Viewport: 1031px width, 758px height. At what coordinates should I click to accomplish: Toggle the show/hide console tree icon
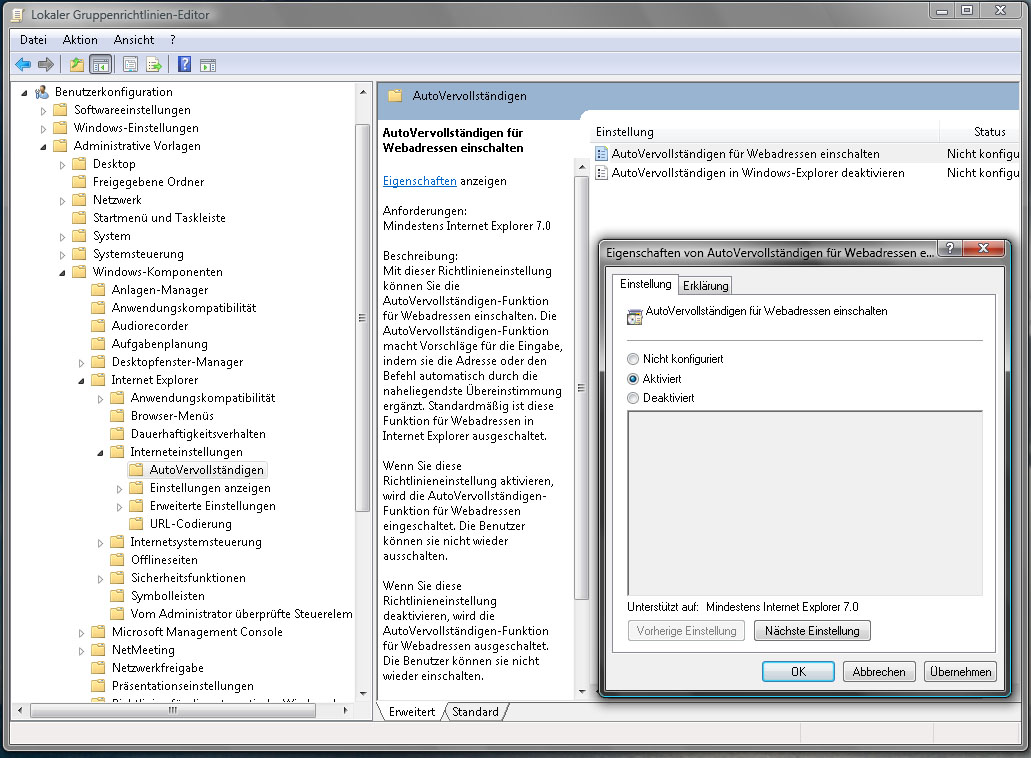(x=100, y=64)
